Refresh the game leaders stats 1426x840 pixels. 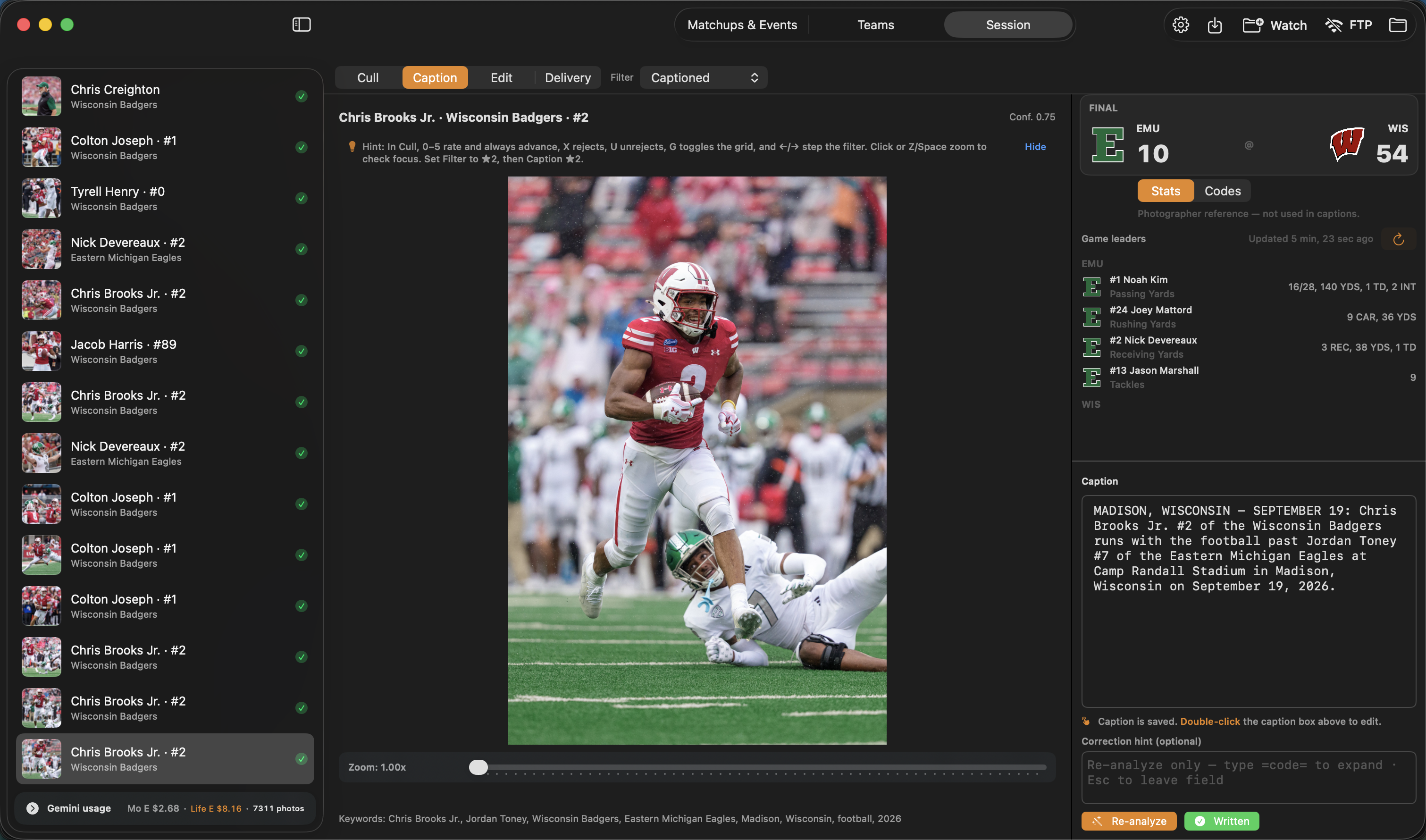[1398, 239]
